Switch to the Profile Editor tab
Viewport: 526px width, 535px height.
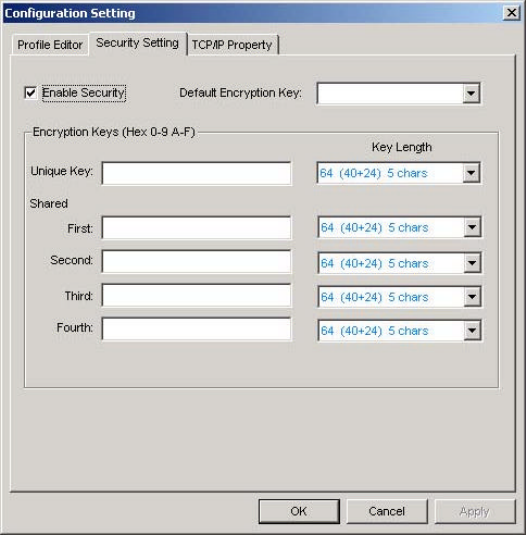pos(50,45)
